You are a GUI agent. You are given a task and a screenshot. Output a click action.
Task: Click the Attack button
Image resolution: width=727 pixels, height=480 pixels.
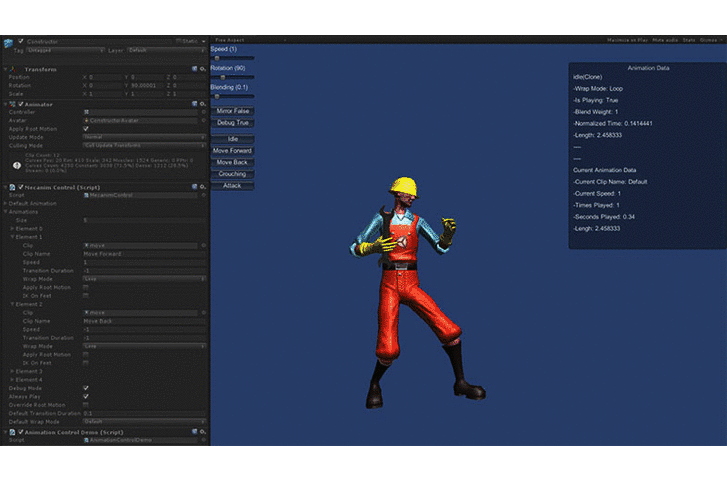[x=232, y=186]
